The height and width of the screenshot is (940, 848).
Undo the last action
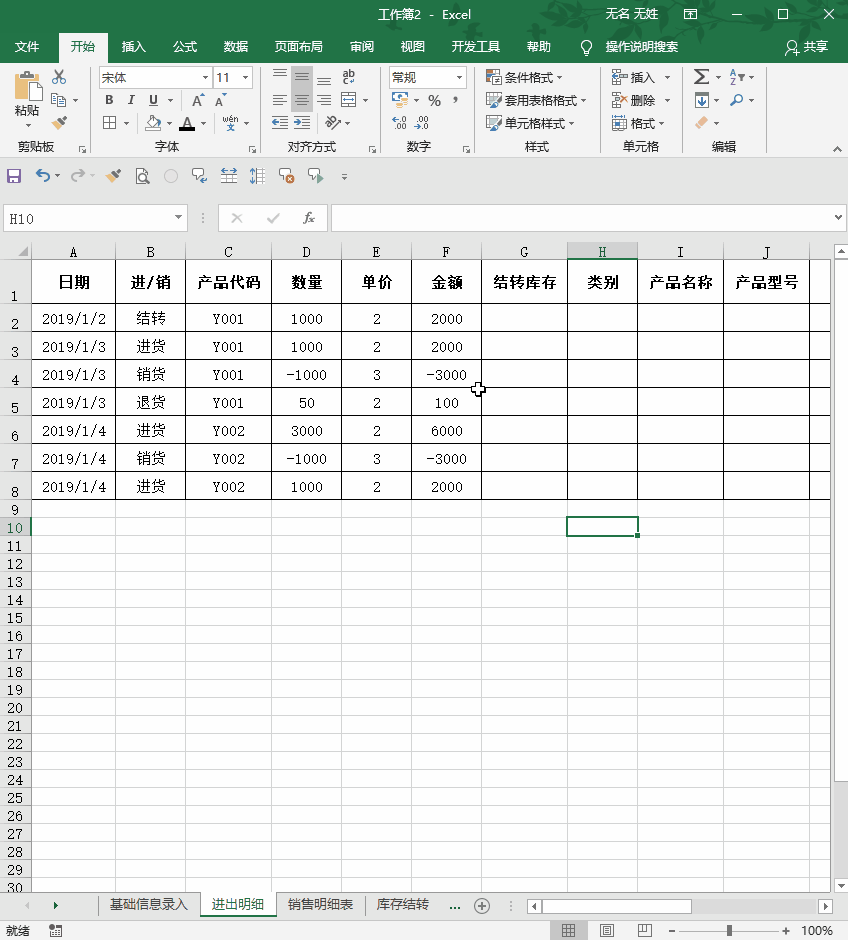[x=43, y=176]
